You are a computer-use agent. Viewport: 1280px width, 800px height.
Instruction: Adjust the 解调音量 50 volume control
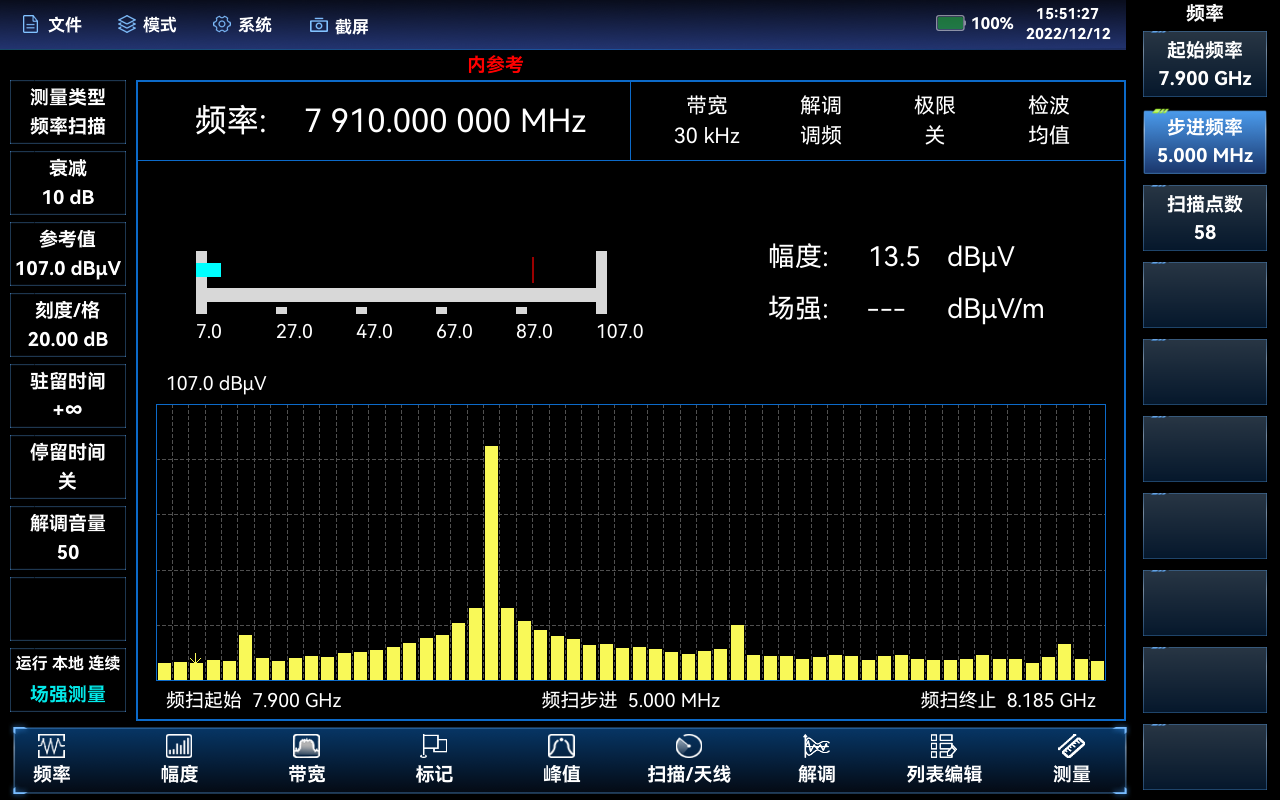(x=67, y=537)
